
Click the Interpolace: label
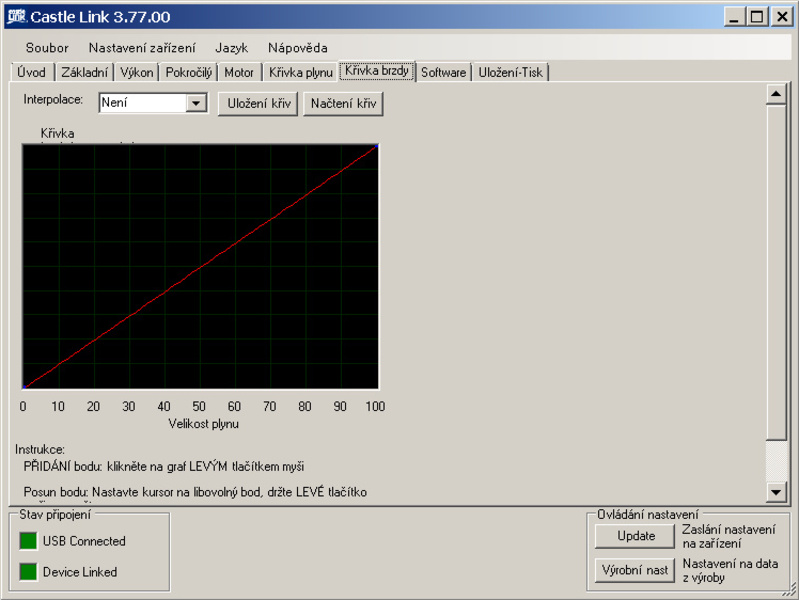point(53,99)
